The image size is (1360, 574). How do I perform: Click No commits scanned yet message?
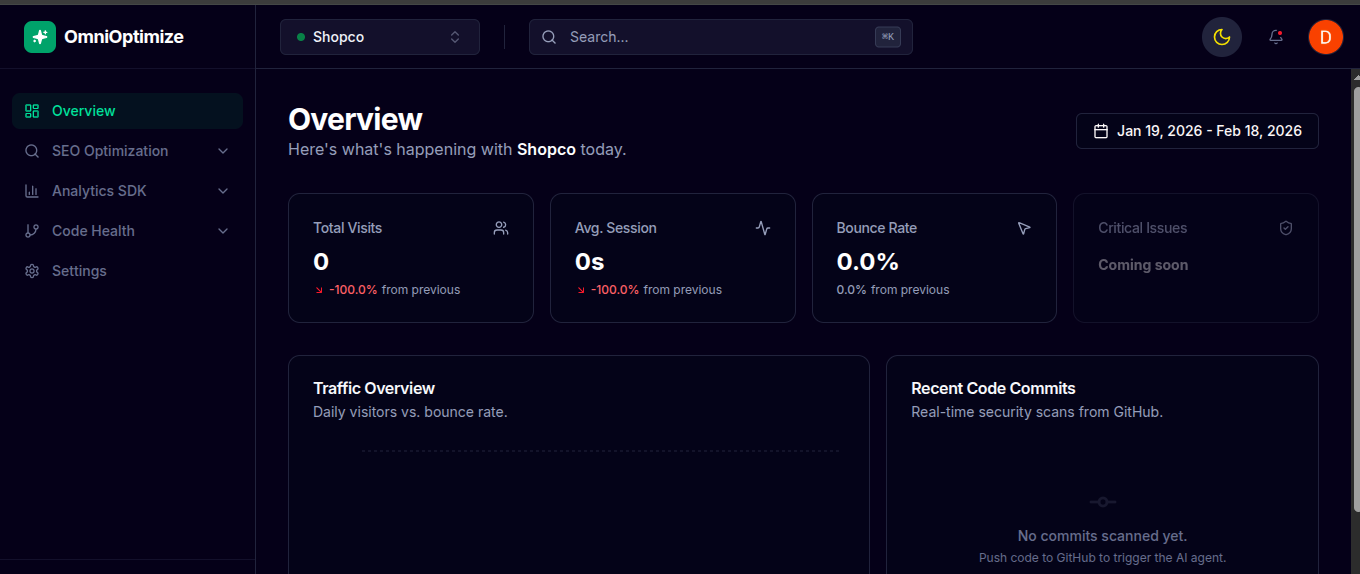(x=1102, y=536)
